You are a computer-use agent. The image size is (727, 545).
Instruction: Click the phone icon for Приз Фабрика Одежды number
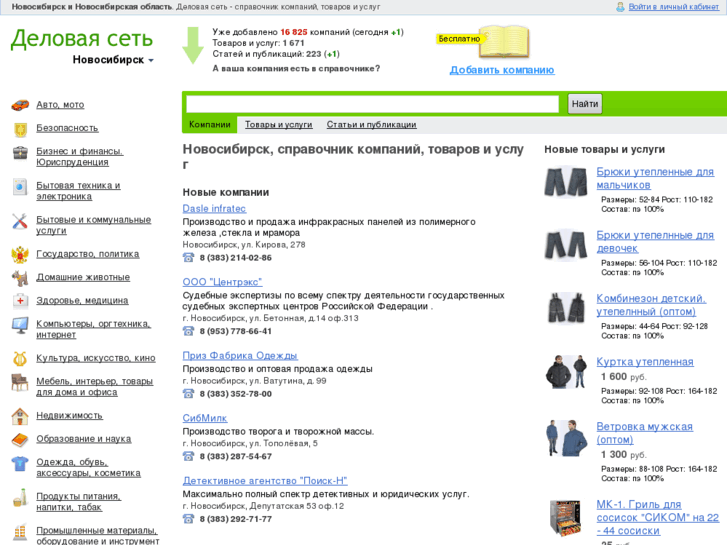click(188, 393)
